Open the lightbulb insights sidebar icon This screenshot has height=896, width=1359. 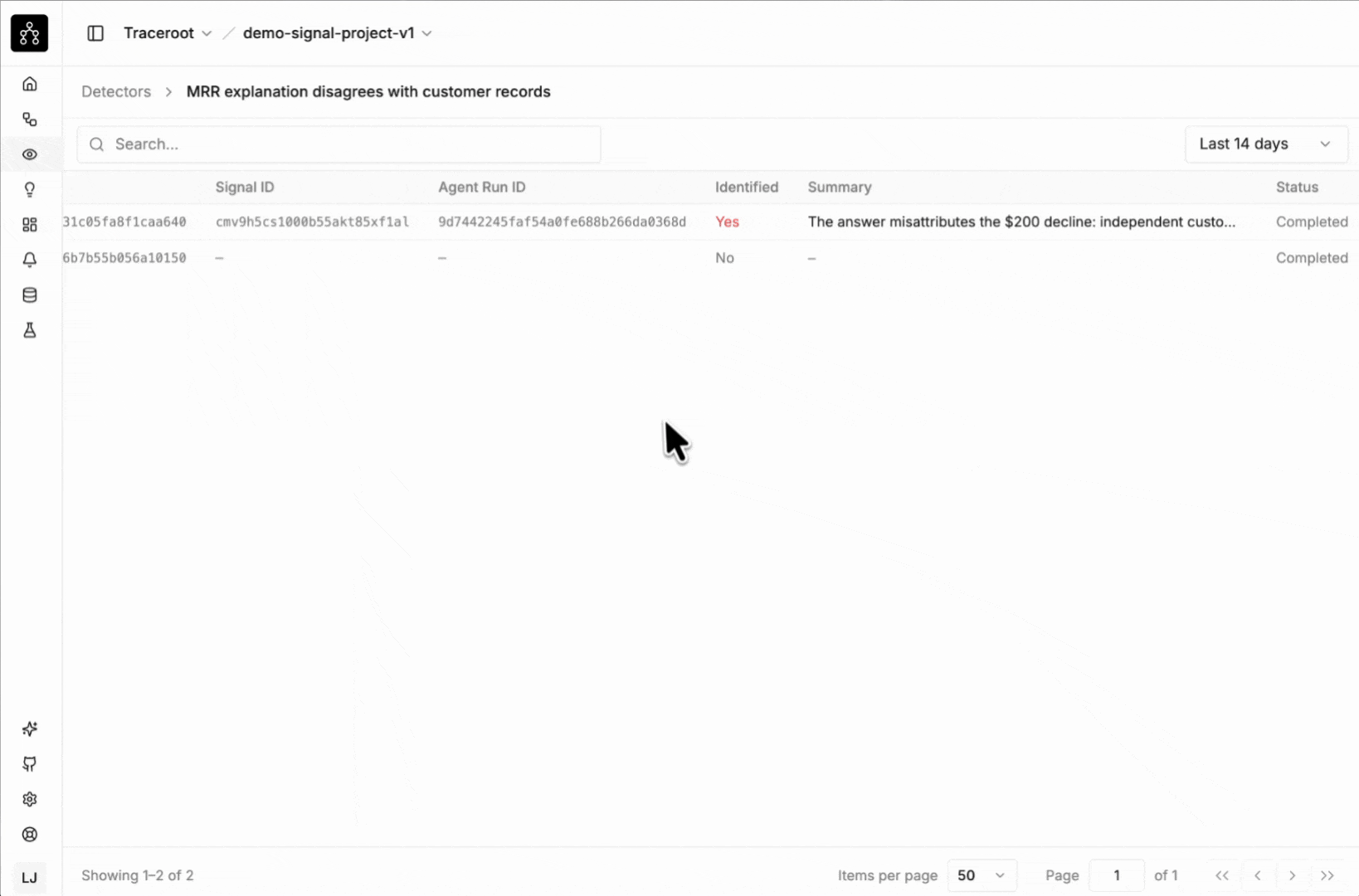coord(30,190)
